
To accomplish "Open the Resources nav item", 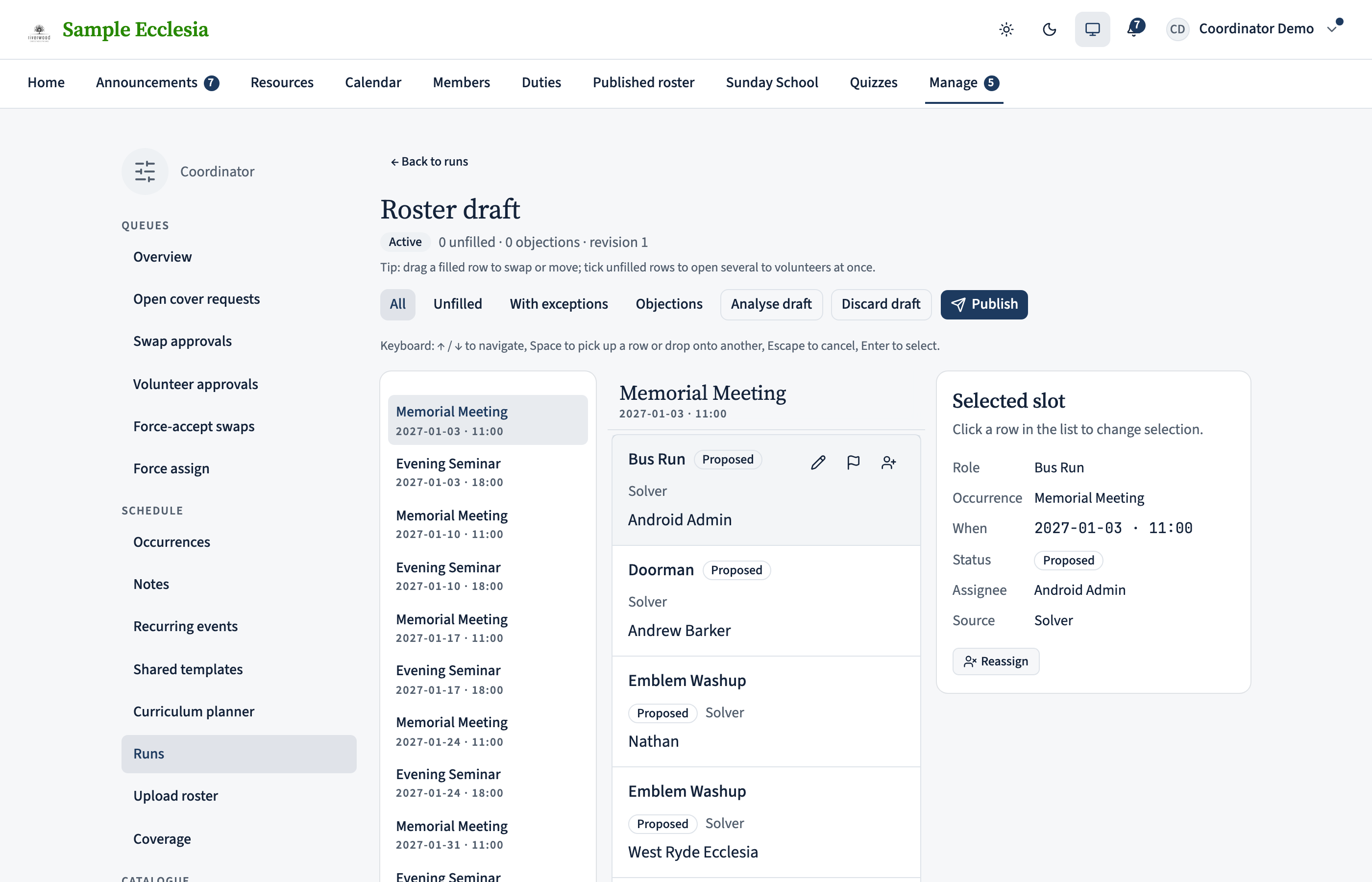I will (x=282, y=82).
